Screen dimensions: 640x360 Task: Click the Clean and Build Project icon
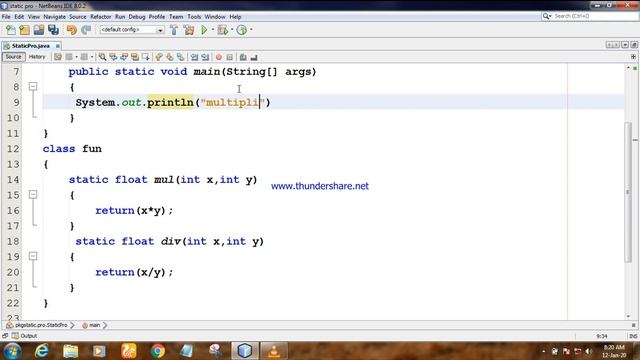point(189,30)
